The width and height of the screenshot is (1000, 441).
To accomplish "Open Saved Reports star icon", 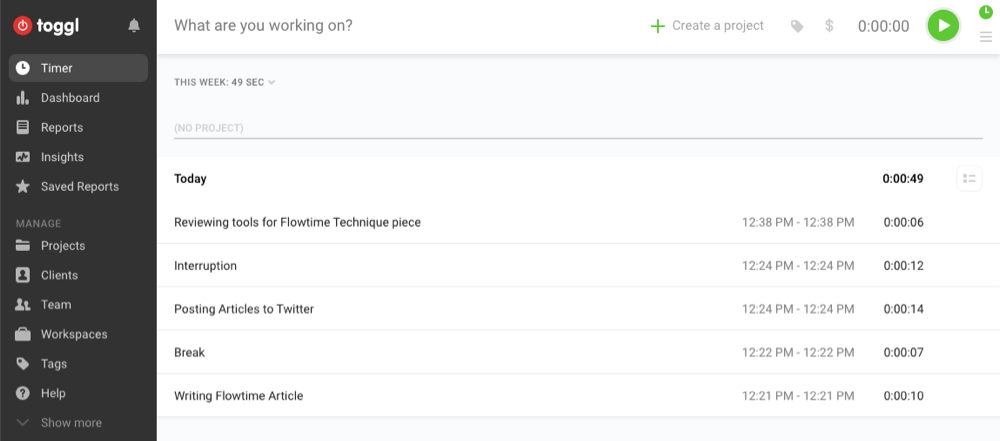I will [23, 187].
